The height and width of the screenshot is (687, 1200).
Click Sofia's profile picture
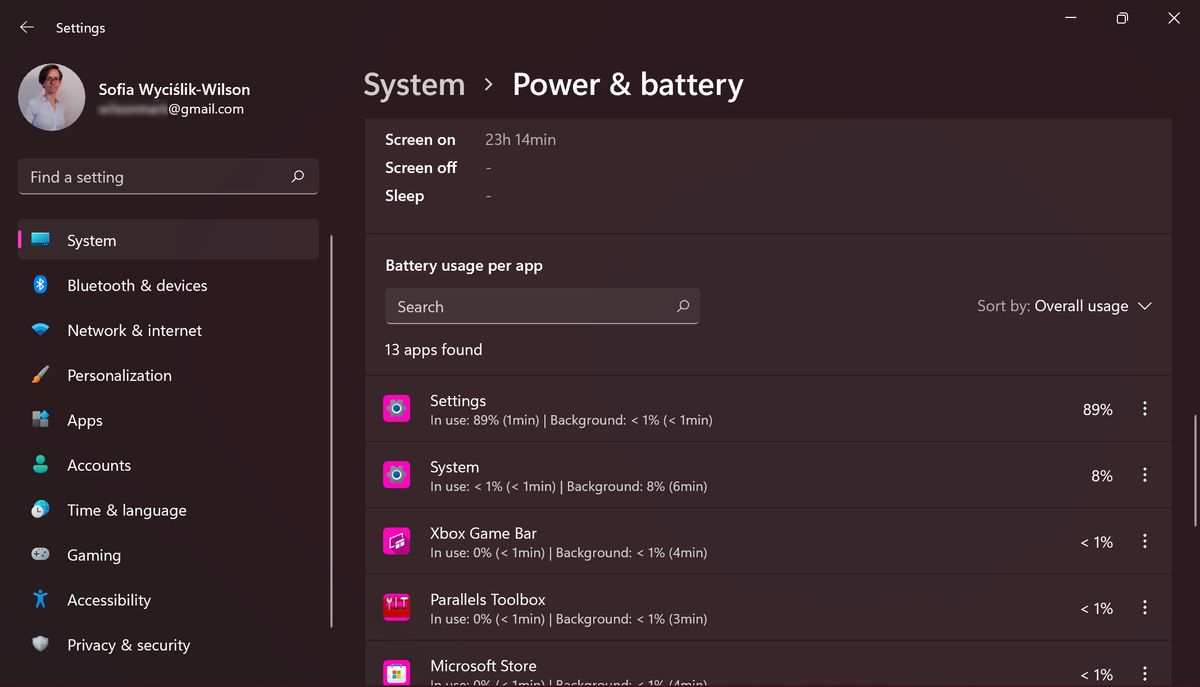[52, 97]
